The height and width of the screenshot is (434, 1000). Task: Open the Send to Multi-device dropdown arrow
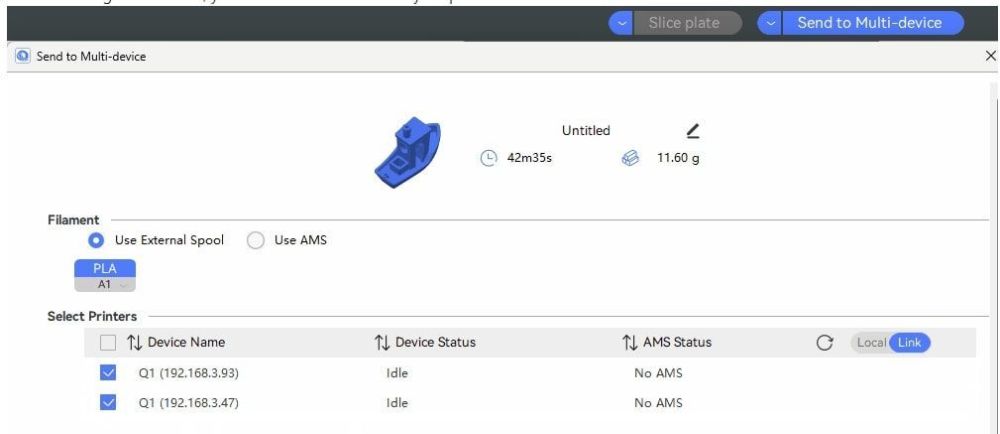770,24
